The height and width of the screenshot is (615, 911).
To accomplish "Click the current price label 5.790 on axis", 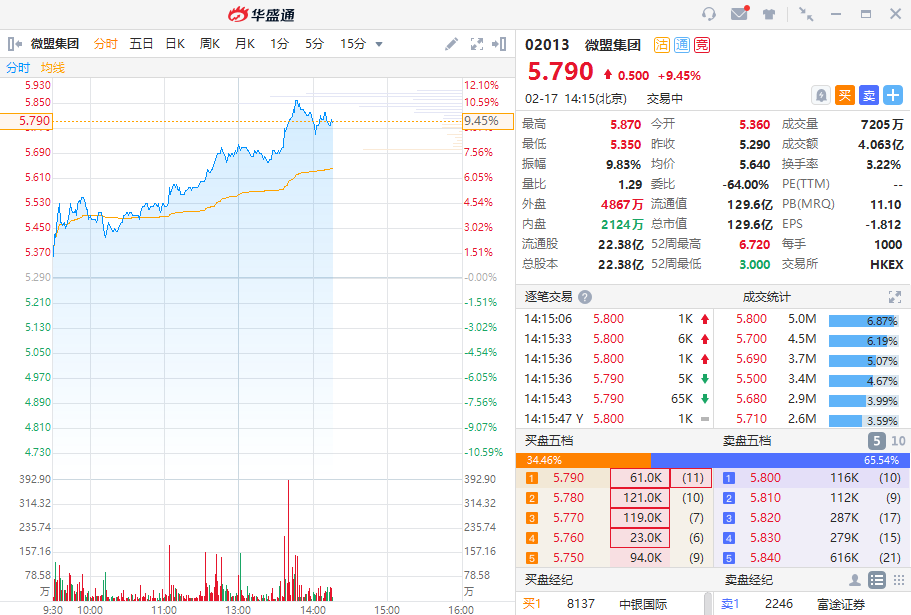I will 27,121.
